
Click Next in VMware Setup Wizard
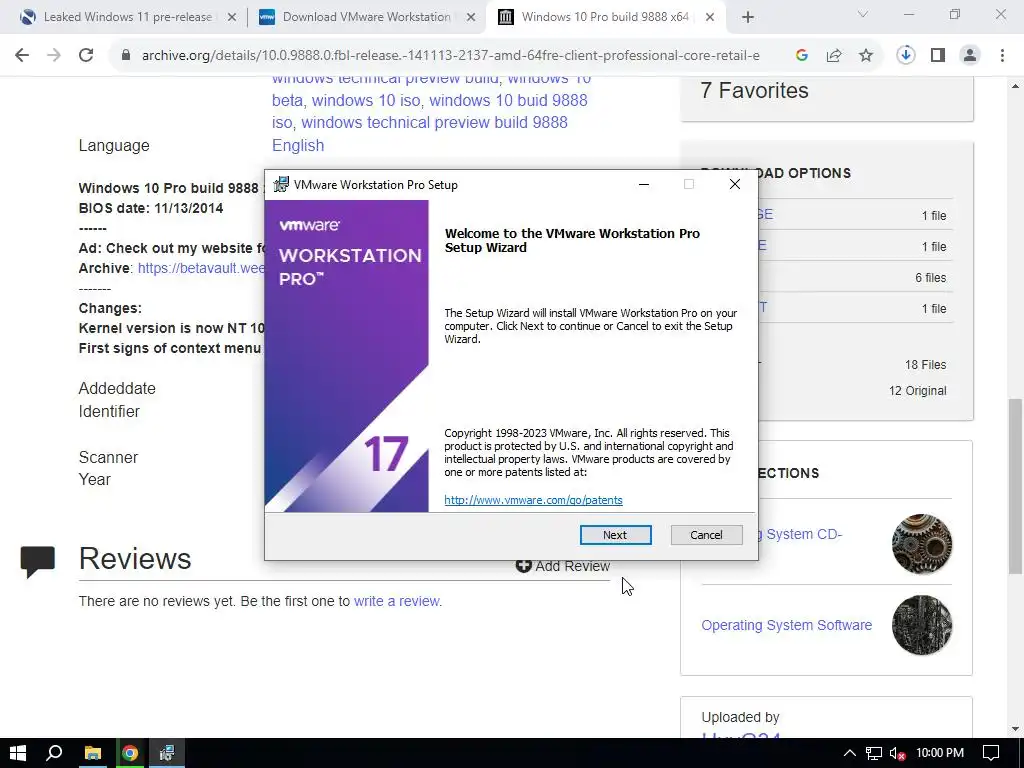tap(615, 535)
